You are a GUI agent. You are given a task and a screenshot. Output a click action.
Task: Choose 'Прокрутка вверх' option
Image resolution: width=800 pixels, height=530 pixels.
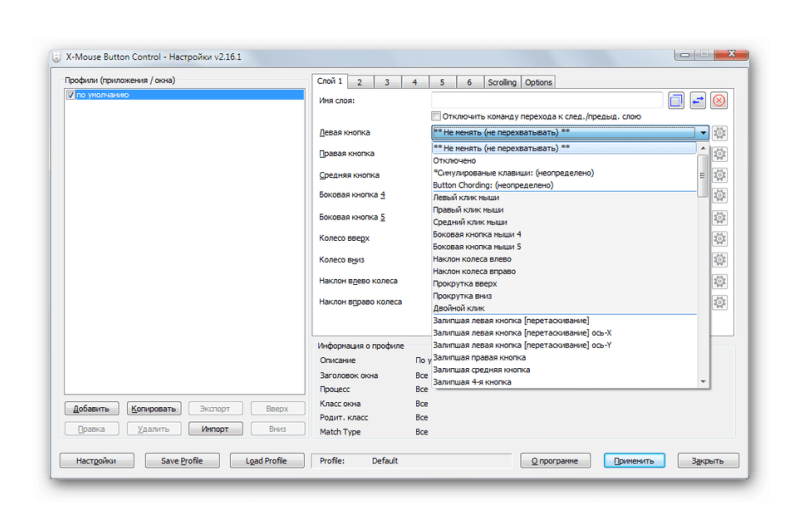coord(564,284)
